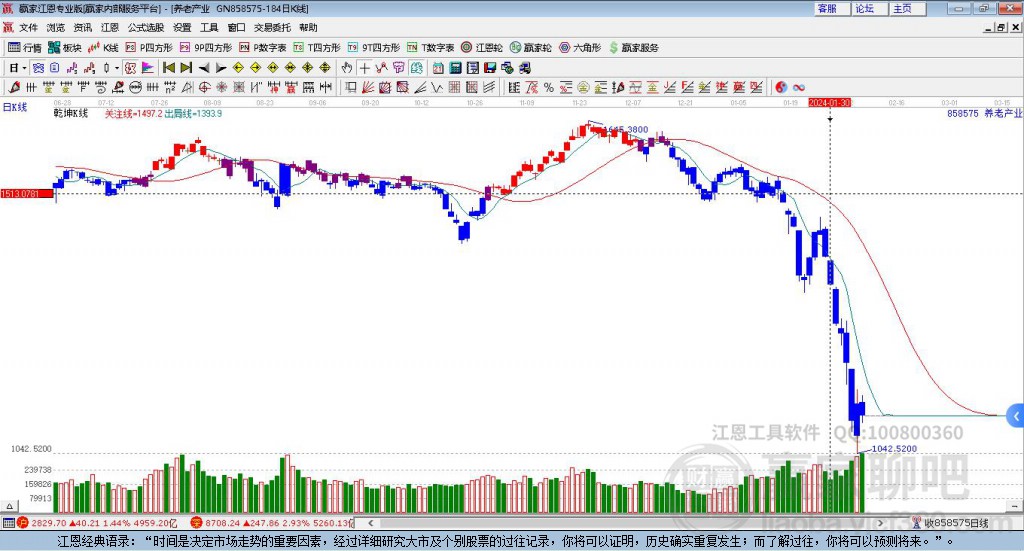The height and width of the screenshot is (551, 1024).
Task: Launch the 江恩轮 Gann wheel
Action: [x=482, y=48]
